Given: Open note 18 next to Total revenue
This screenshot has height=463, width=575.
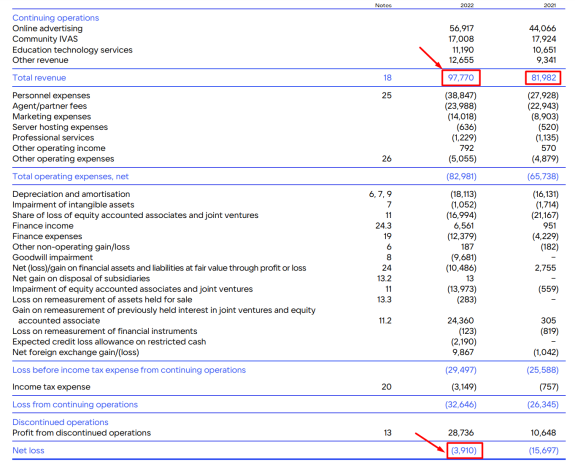Looking at the screenshot, I should (x=387, y=78).
